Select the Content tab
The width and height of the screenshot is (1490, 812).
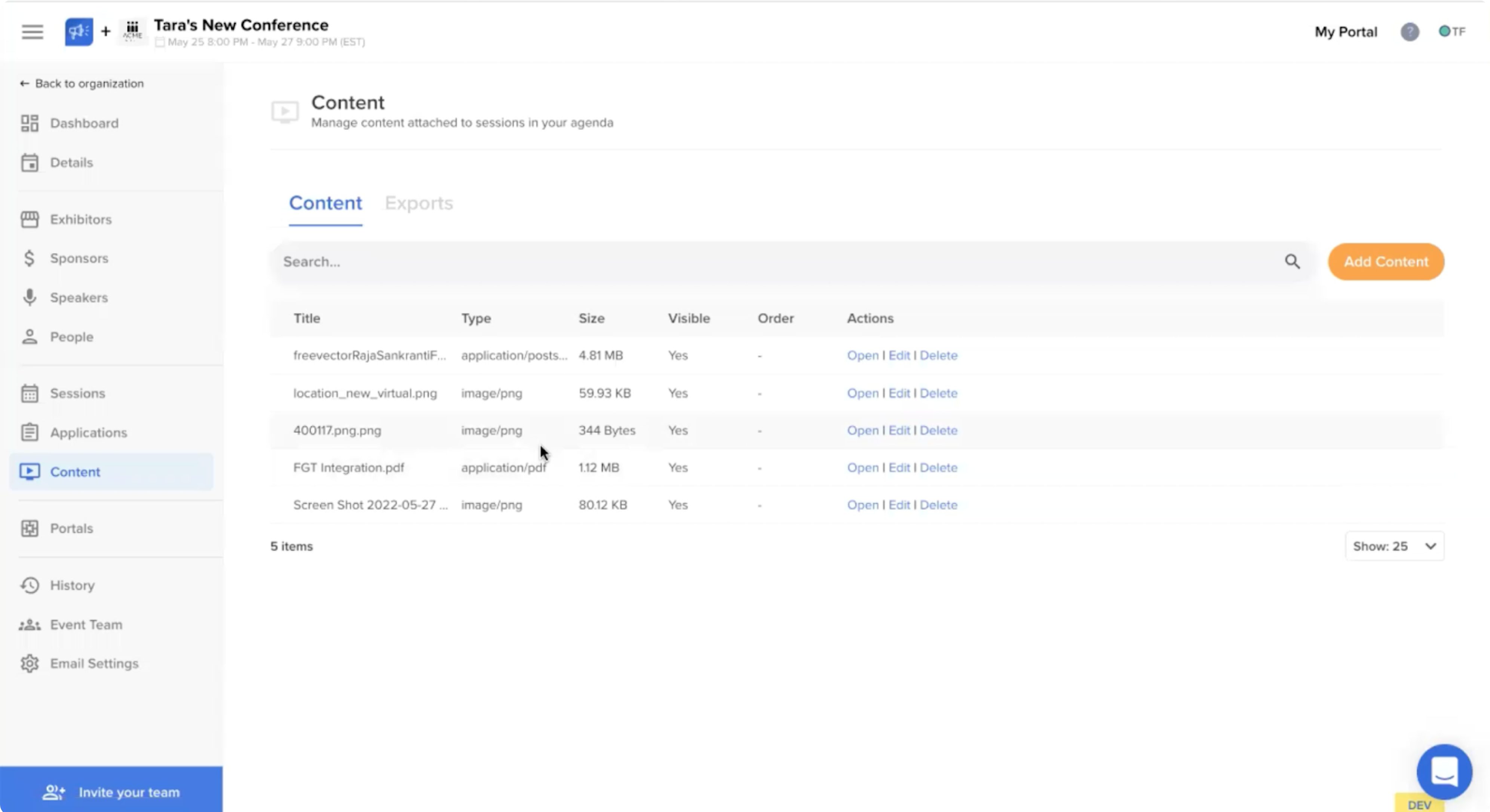[325, 203]
